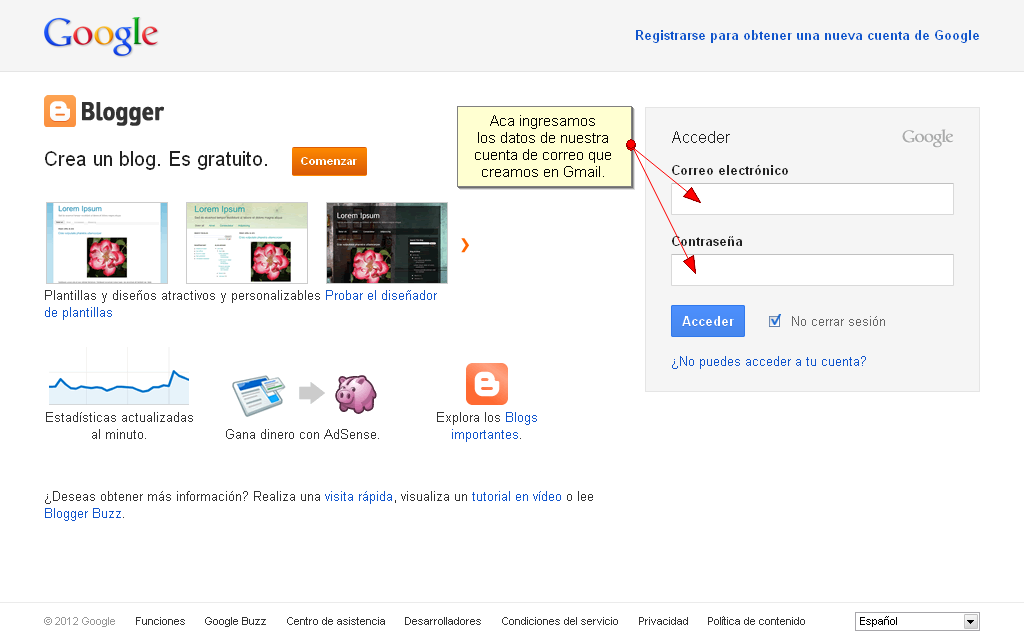Open the Privacidad footer link

pos(662,621)
